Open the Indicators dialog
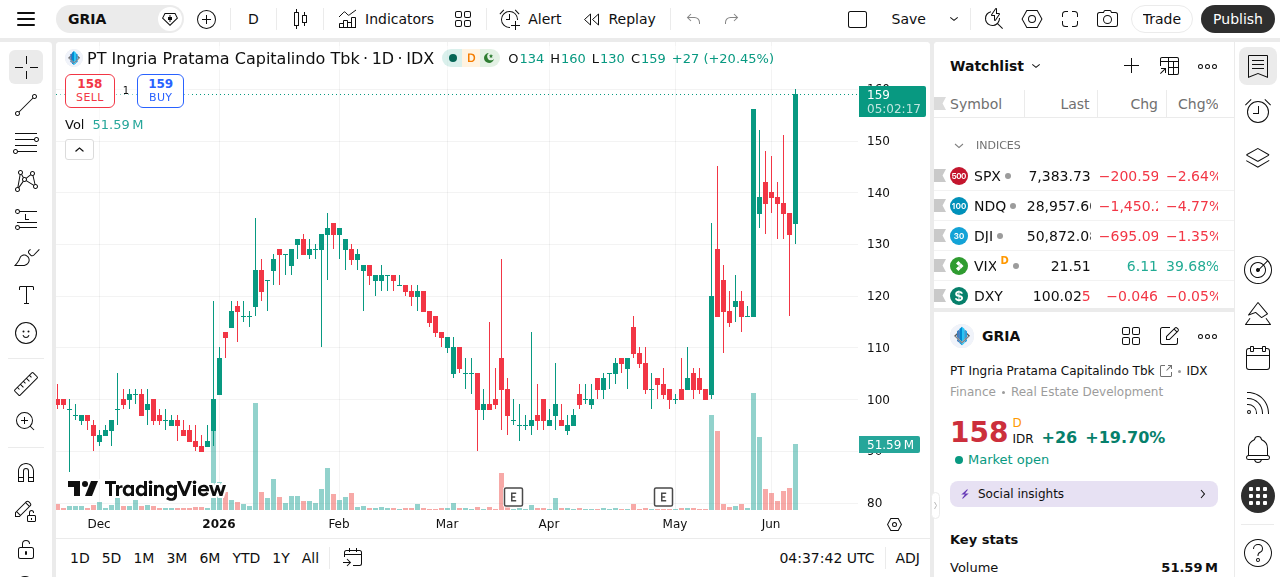Image resolution: width=1280 pixels, height=577 pixels. pos(386,19)
